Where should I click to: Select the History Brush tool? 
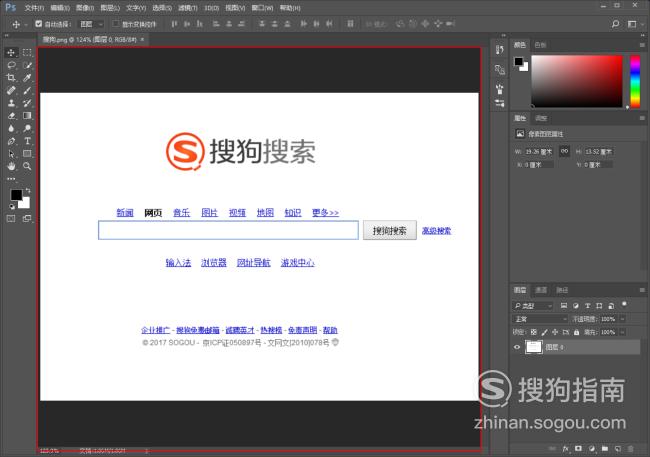point(27,103)
